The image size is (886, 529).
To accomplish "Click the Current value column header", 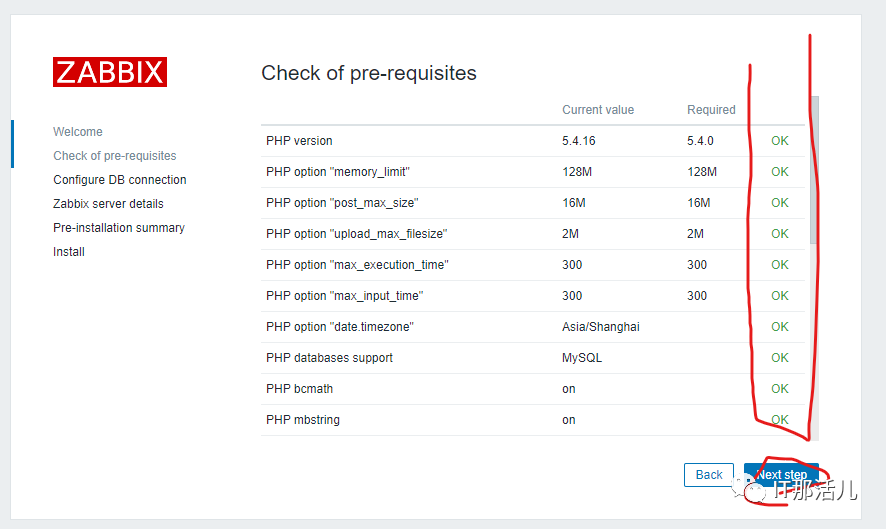I will [598, 110].
